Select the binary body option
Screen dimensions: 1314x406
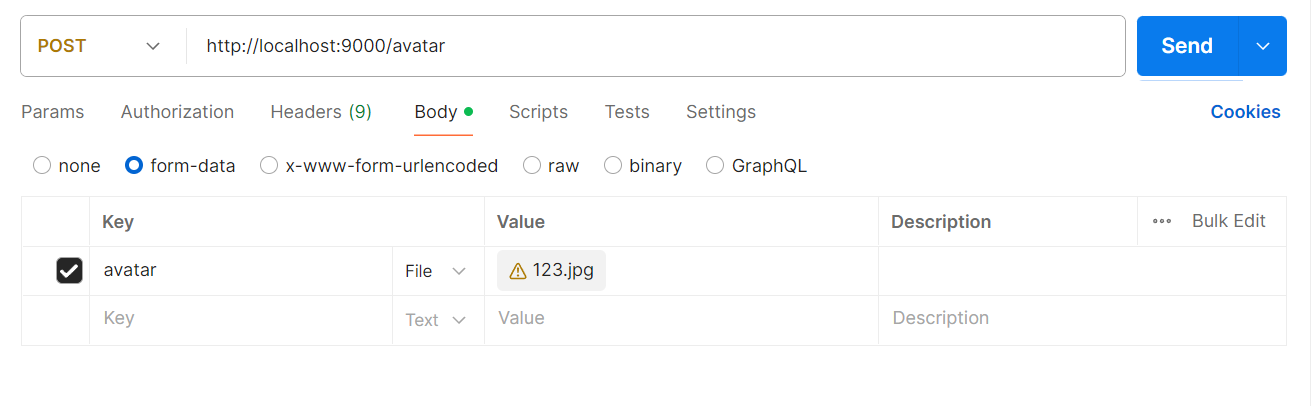tap(613, 166)
